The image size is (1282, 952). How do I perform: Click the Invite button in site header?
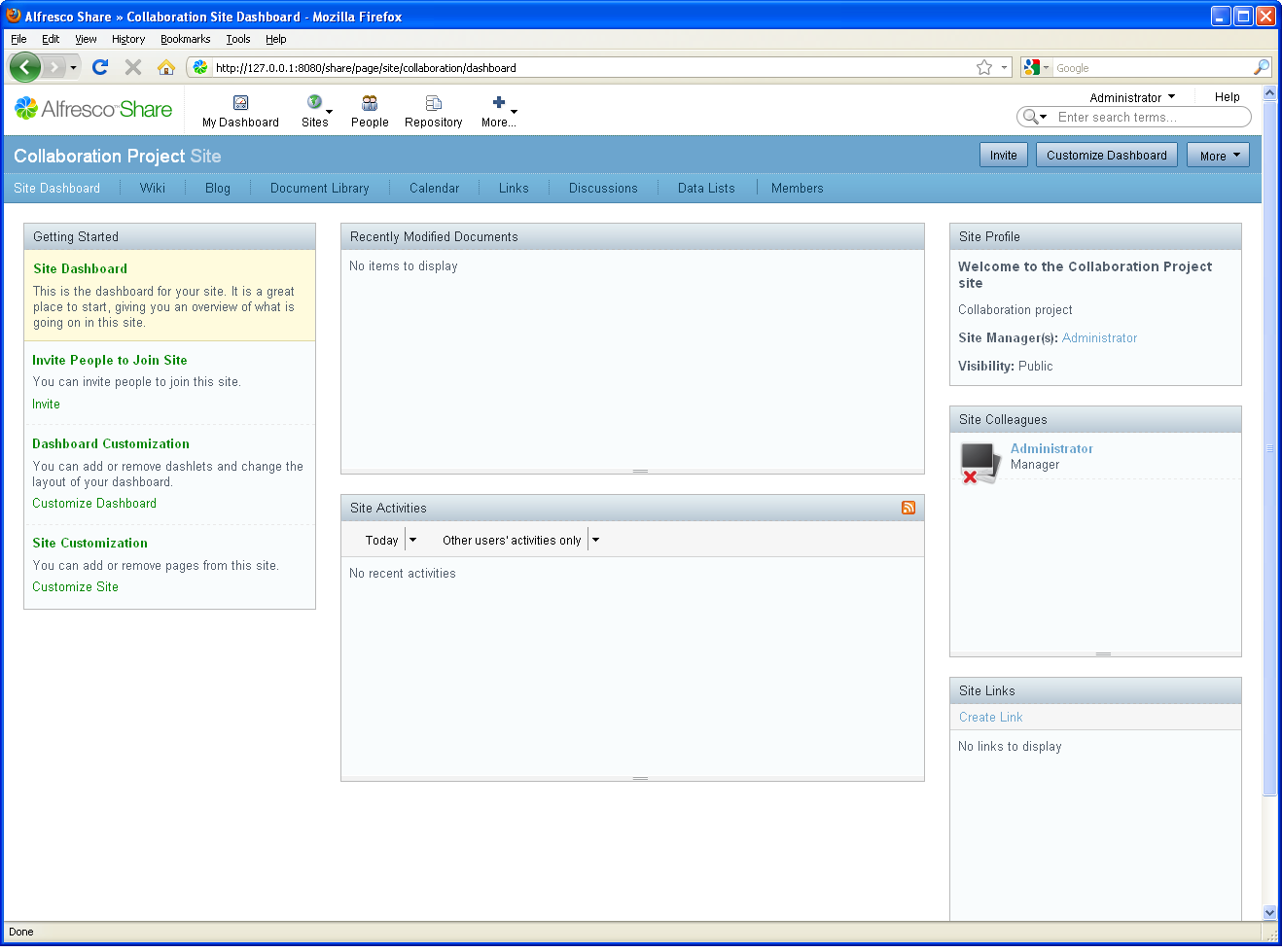[1004, 156]
